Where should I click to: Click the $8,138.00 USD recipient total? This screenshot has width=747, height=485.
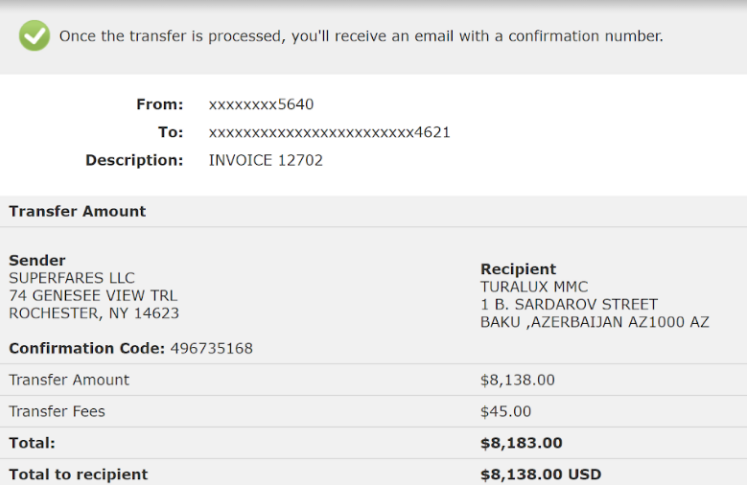(x=541, y=474)
